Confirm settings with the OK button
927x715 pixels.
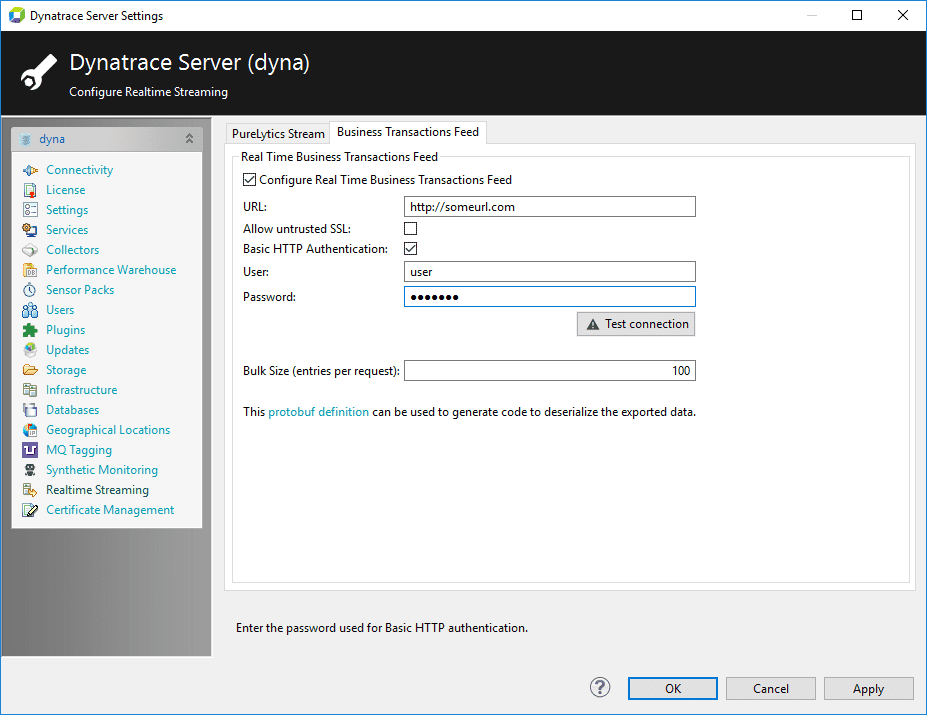click(673, 688)
